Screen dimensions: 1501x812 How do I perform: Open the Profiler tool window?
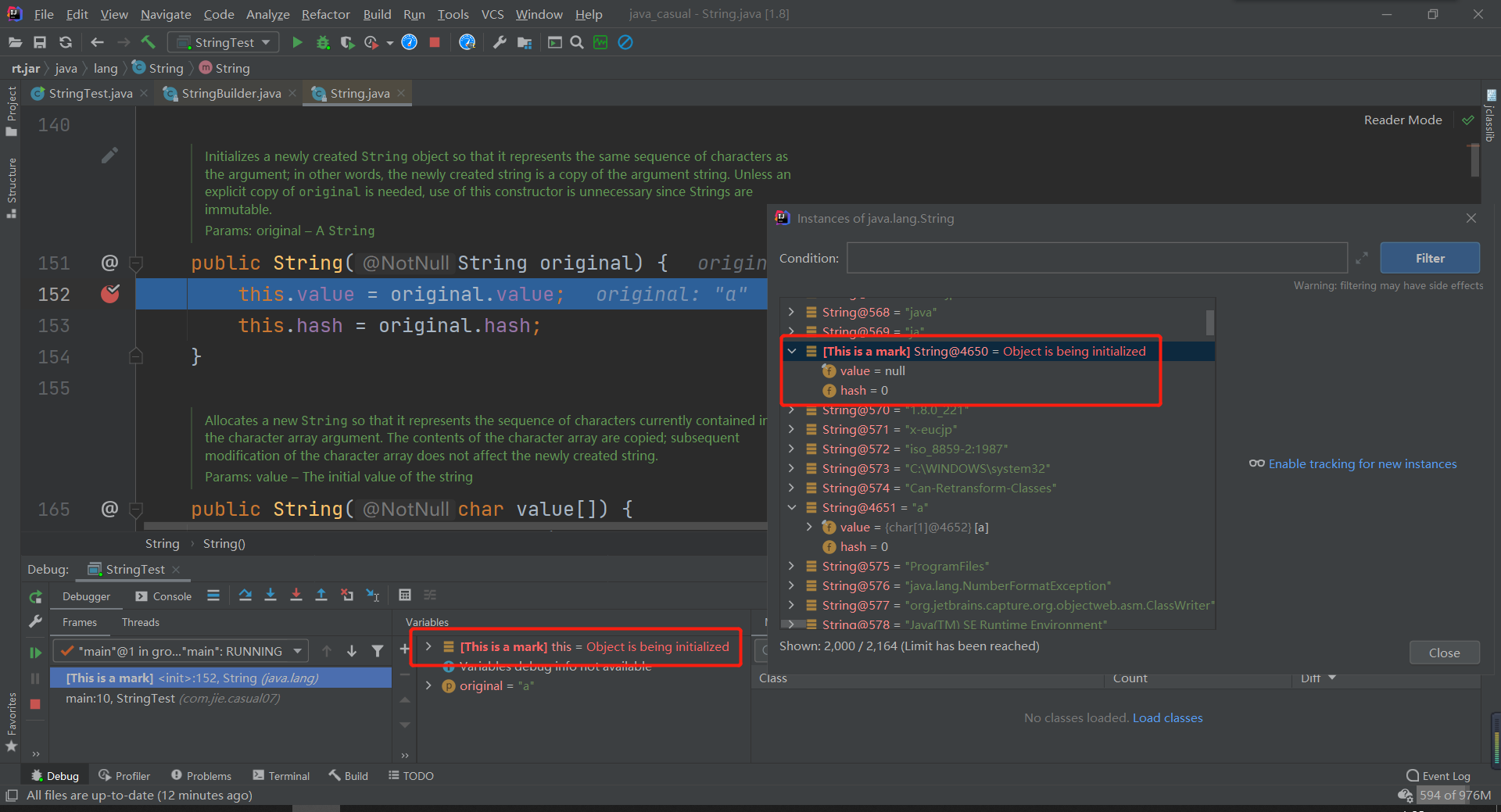click(124, 775)
